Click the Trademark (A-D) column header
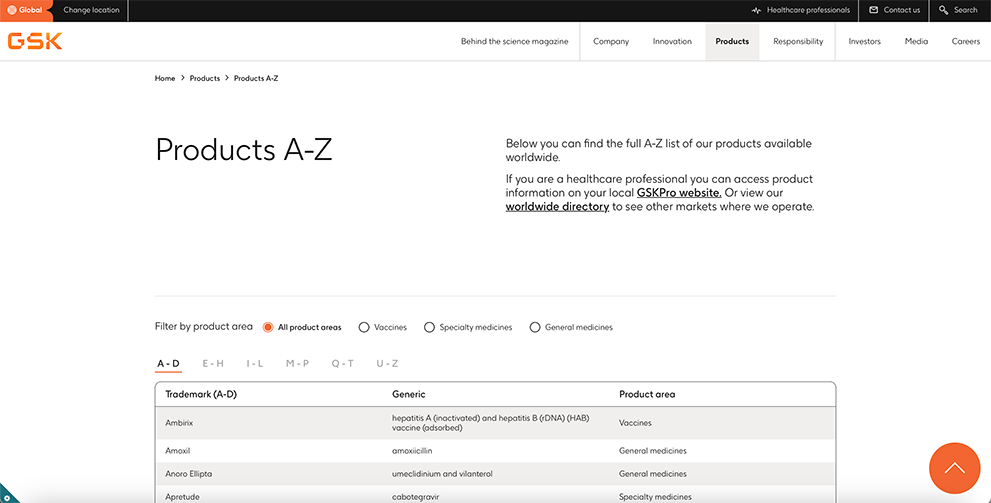The width and height of the screenshot is (991, 503). coord(201,394)
